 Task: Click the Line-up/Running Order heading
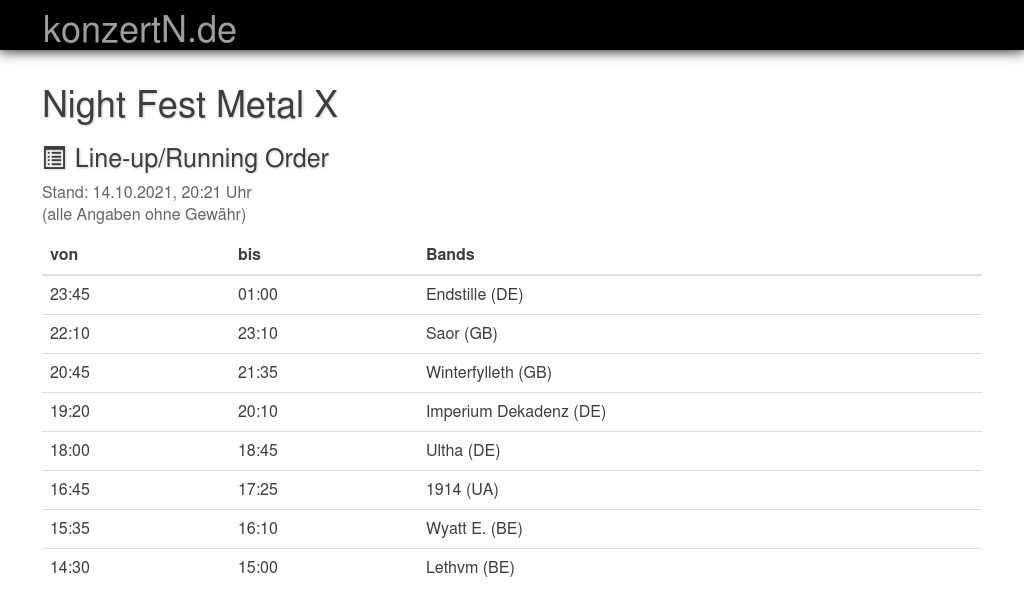(x=201, y=158)
